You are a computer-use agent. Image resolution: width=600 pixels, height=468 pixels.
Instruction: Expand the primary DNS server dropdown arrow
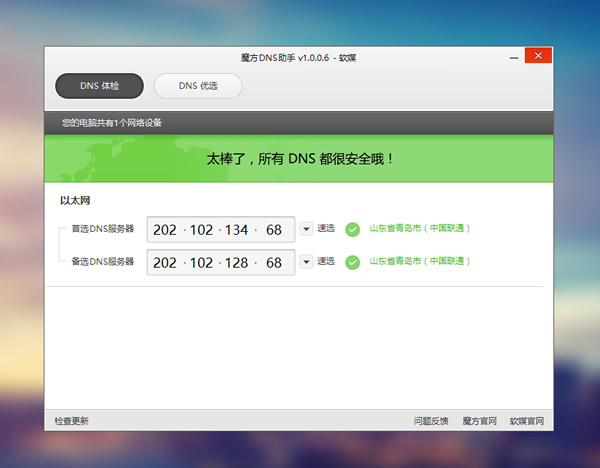306,229
